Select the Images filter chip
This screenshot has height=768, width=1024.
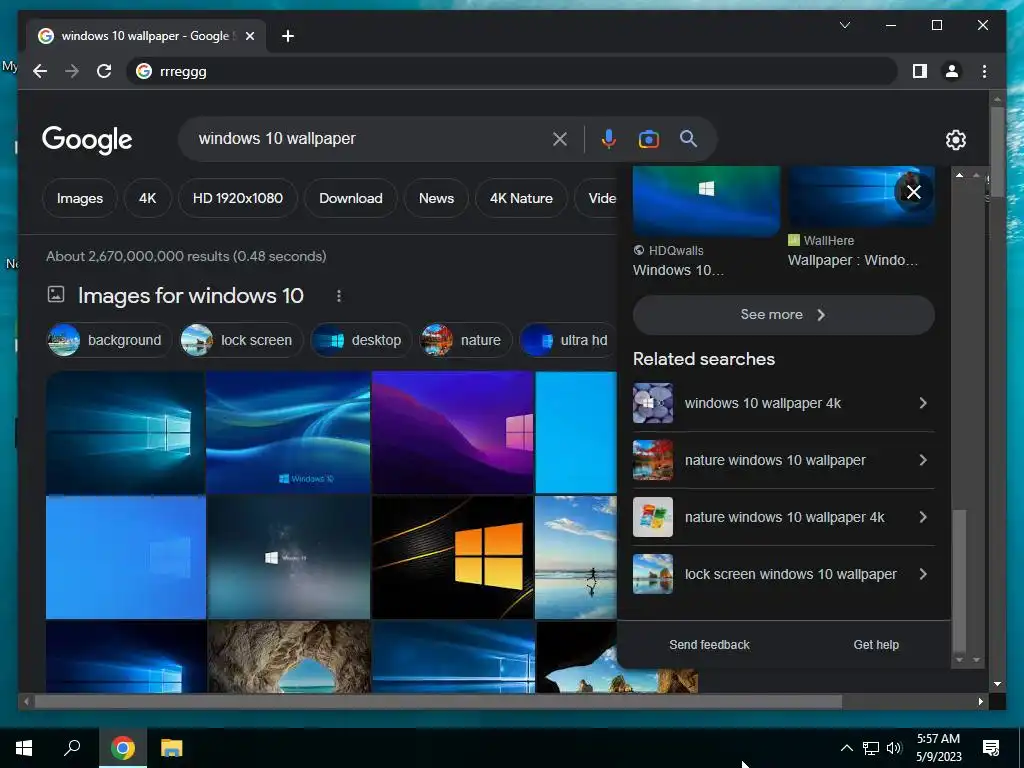pos(80,198)
